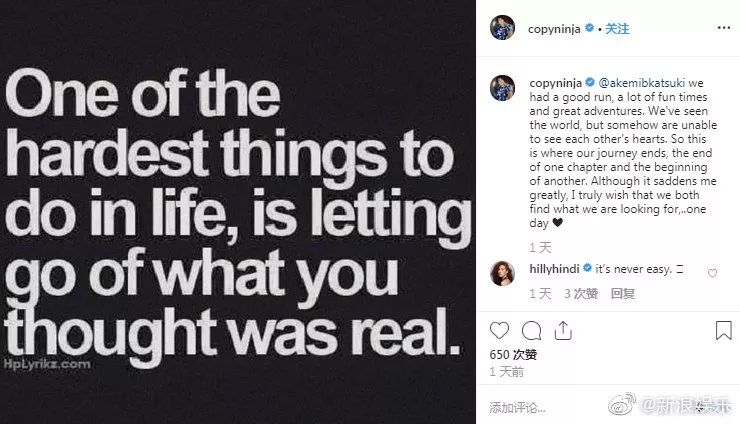Viewport: 740px width, 424px height.
Task: Open the @akemibkatsuki mention link
Action: 646,81
